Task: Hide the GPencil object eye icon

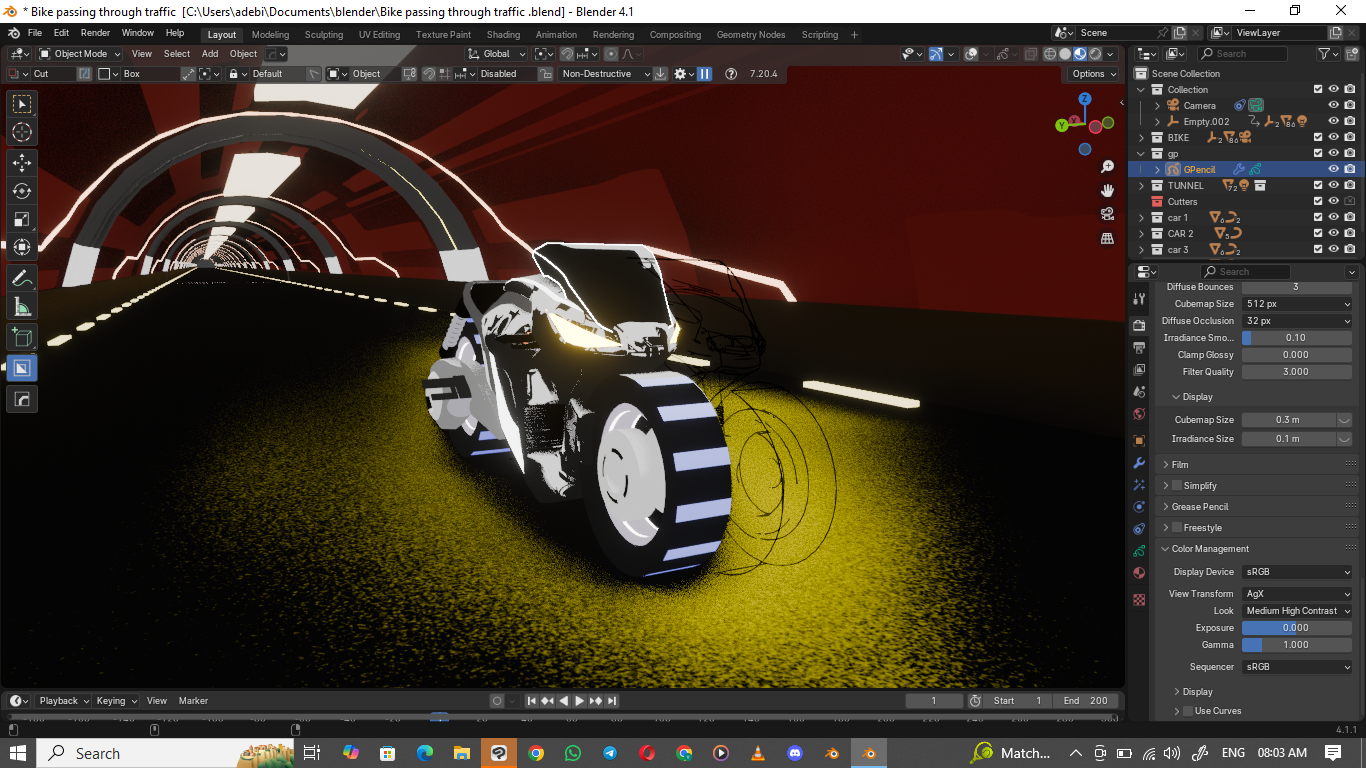Action: point(1333,169)
